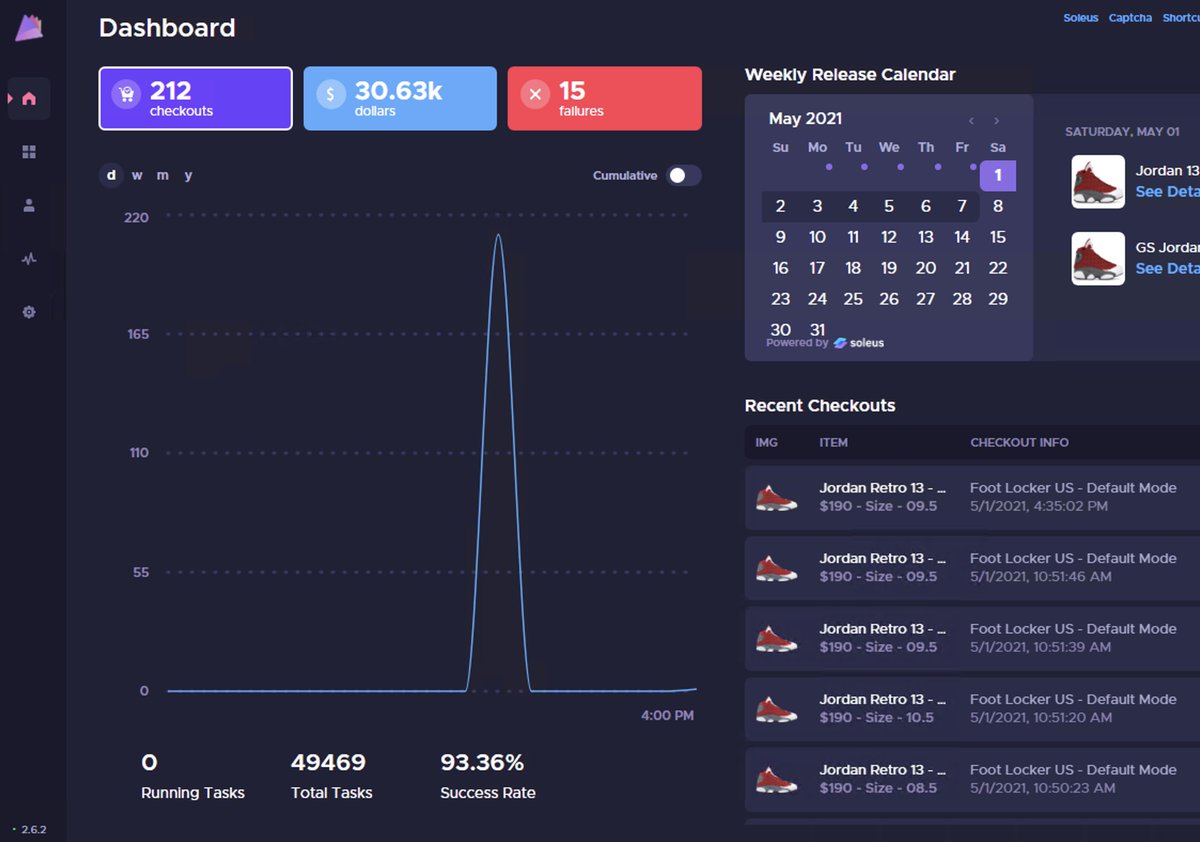Click checkout row dated 10:50:23 AM
Screen dimensions: 1200x842
pyautogui.click(x=972, y=779)
